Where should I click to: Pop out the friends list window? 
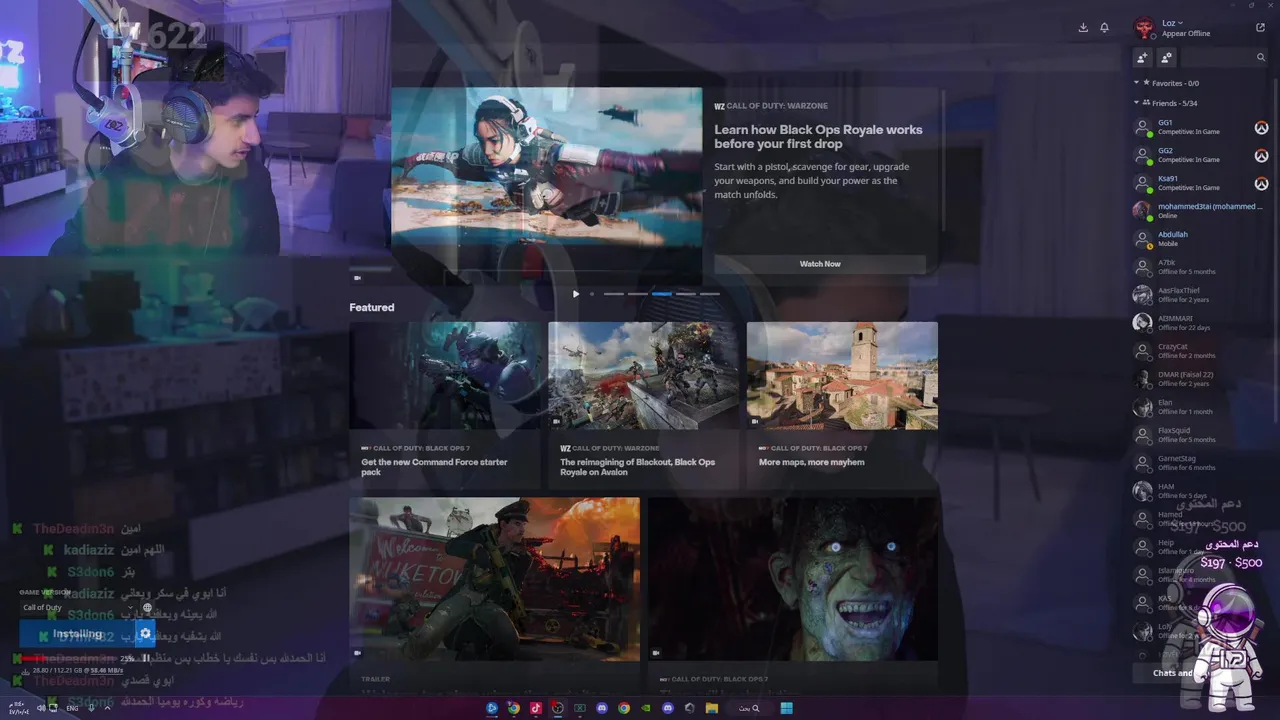[1260, 28]
